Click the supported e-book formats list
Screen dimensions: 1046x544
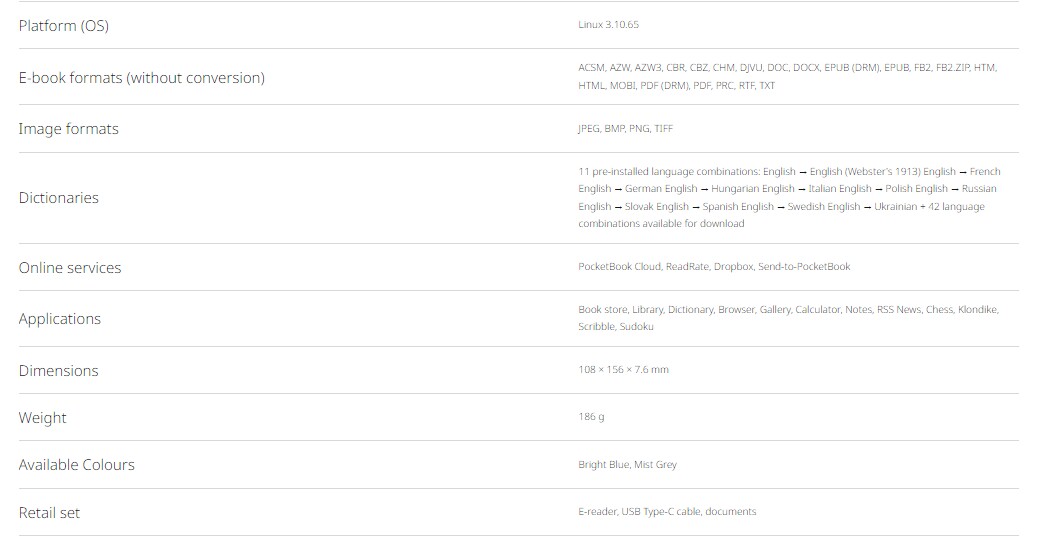point(787,76)
